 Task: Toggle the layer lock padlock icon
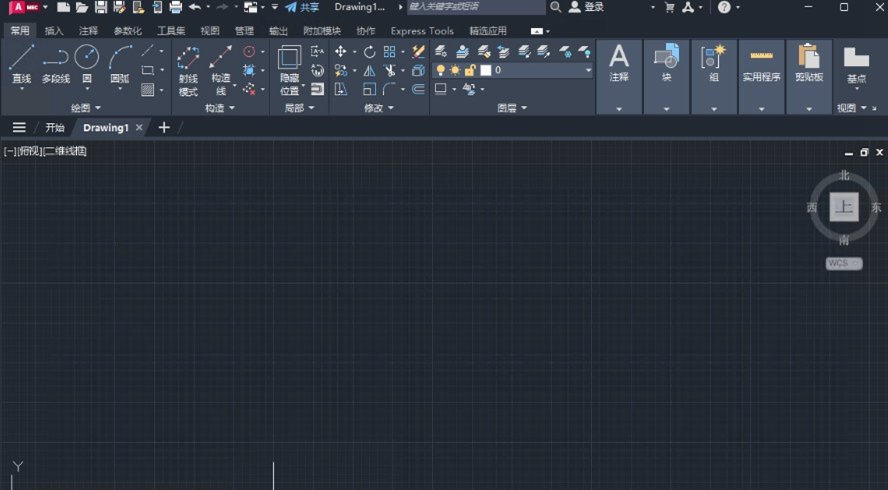(469, 70)
